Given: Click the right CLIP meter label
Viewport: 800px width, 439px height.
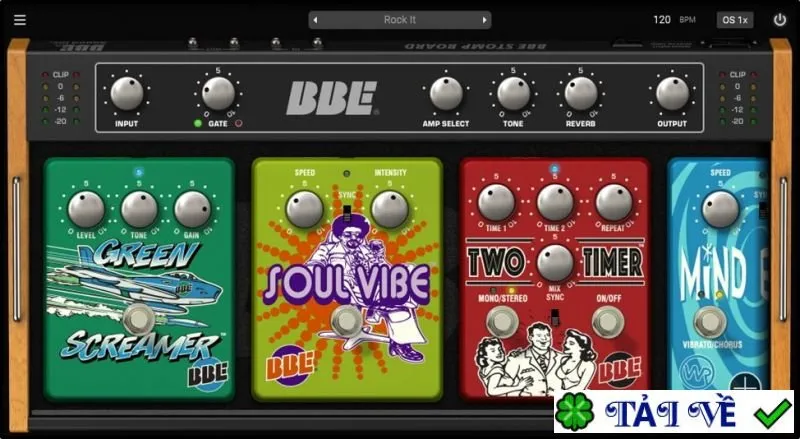Looking at the screenshot, I should point(737,75).
